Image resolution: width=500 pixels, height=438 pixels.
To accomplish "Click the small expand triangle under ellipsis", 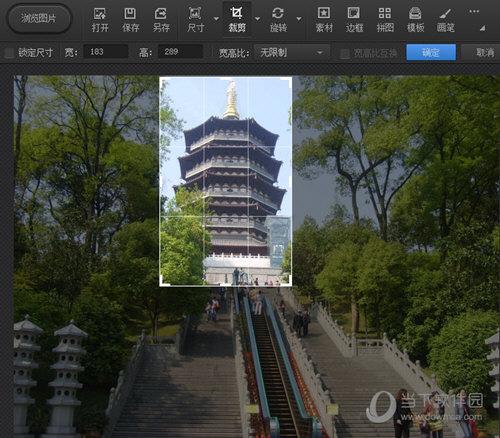I will pyautogui.click(x=482, y=29).
